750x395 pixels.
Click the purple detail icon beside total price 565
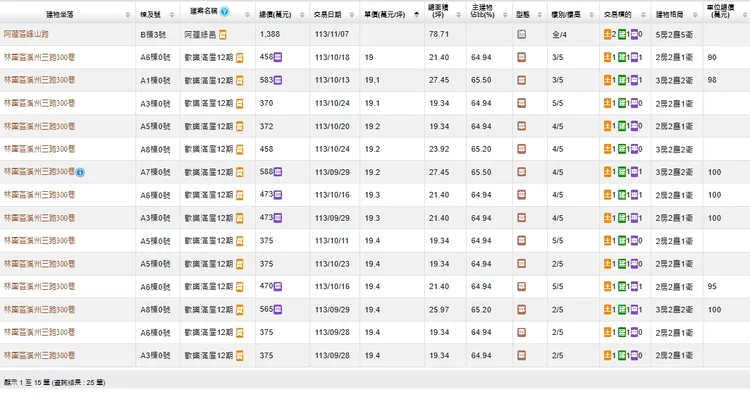pyautogui.click(x=278, y=309)
